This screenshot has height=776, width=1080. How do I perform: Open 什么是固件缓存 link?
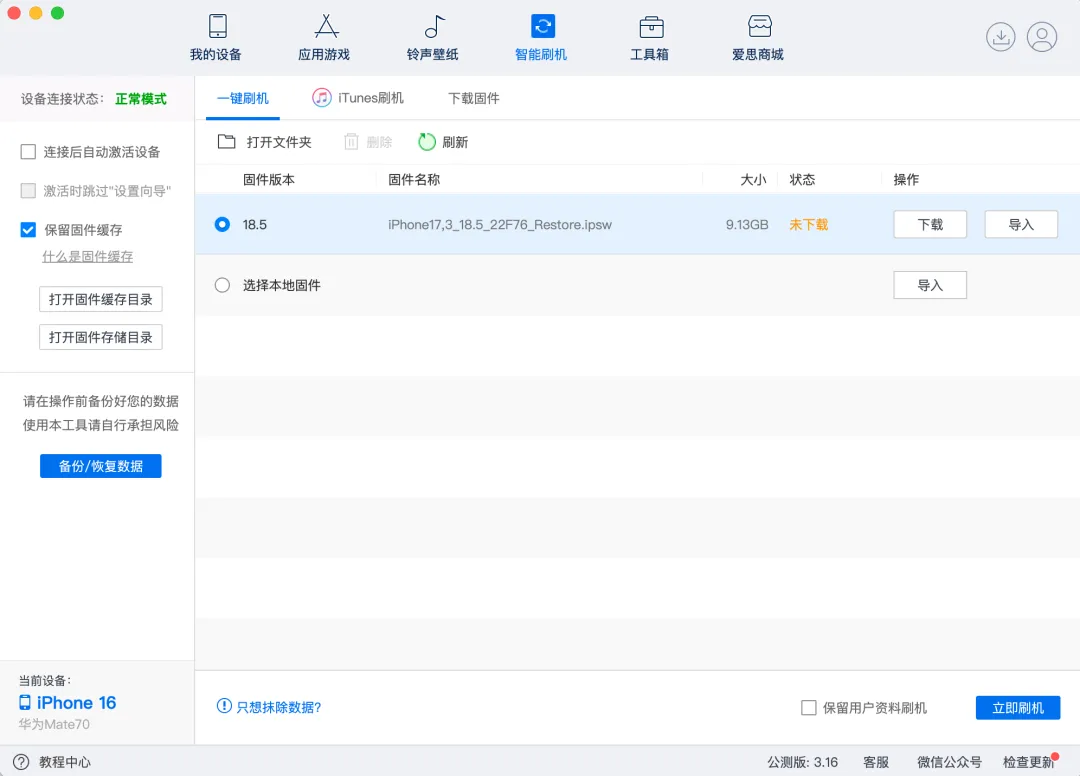tap(87, 257)
